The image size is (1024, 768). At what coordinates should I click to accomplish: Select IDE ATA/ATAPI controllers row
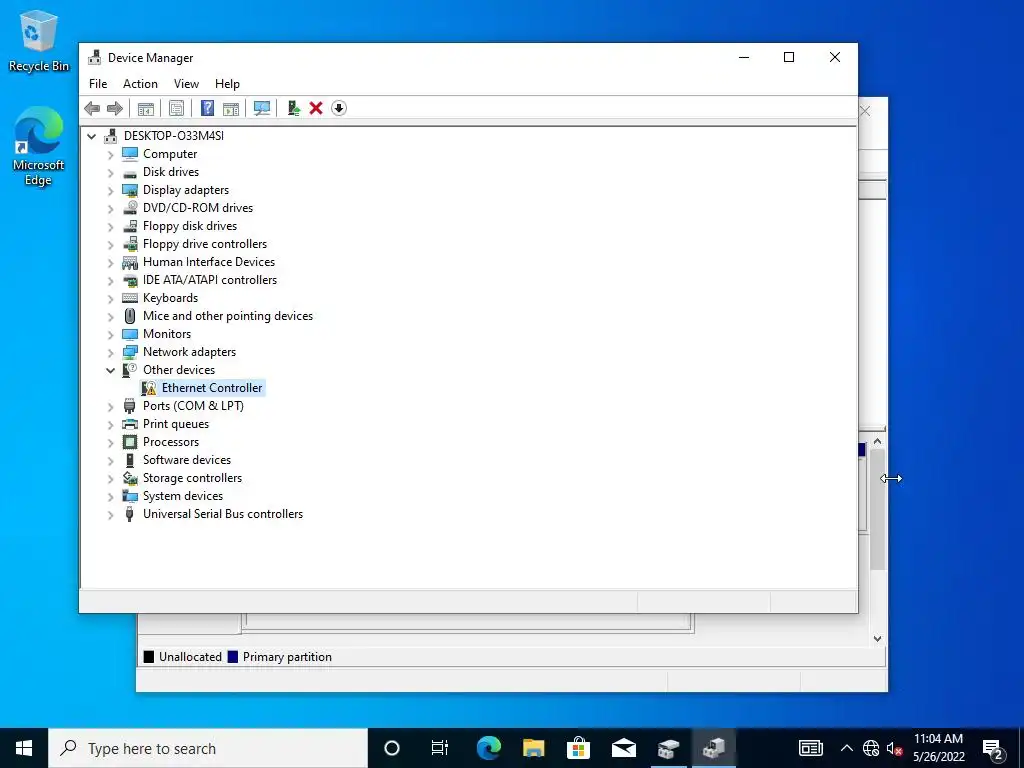[210, 280]
